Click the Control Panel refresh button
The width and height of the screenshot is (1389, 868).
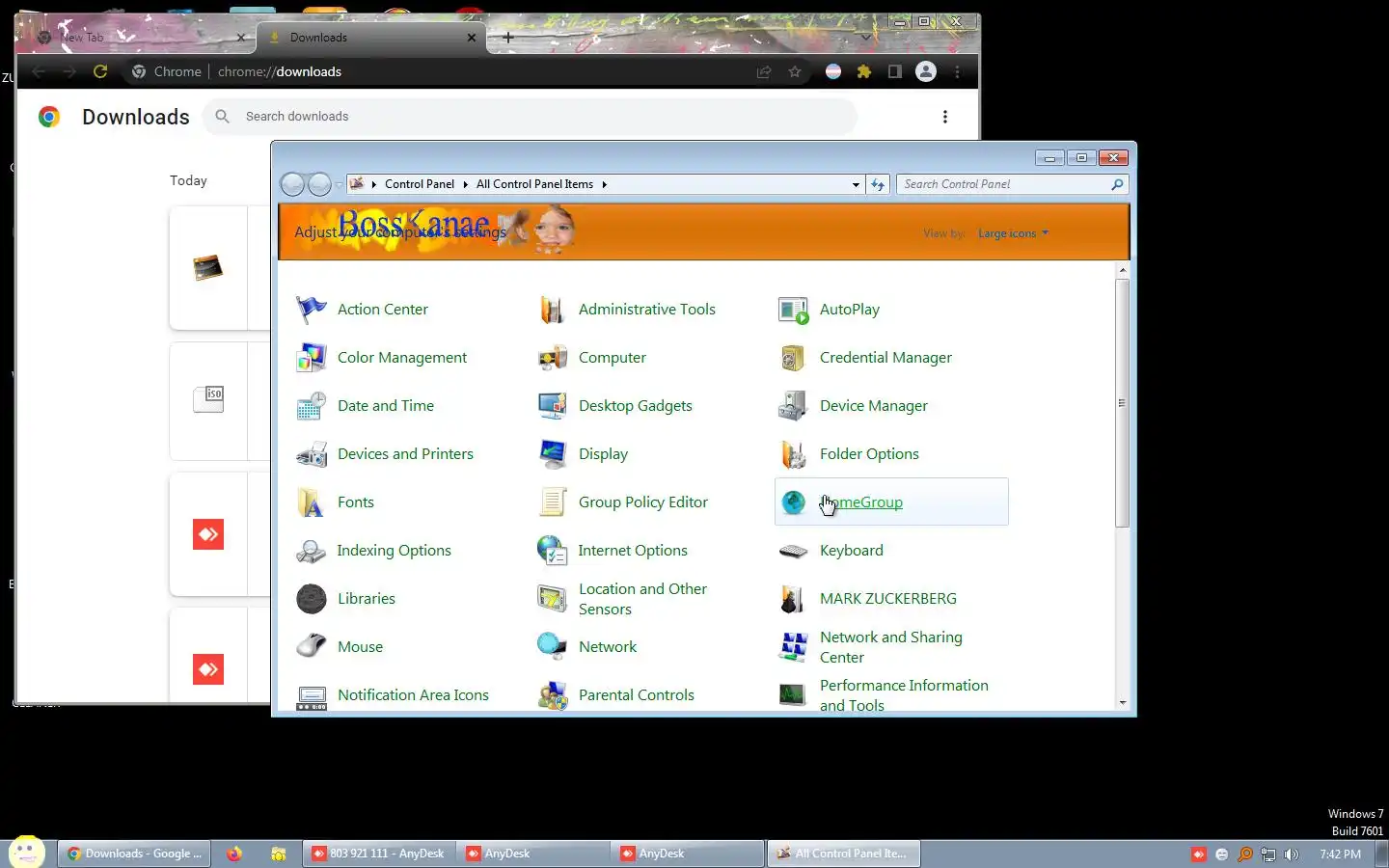(878, 184)
